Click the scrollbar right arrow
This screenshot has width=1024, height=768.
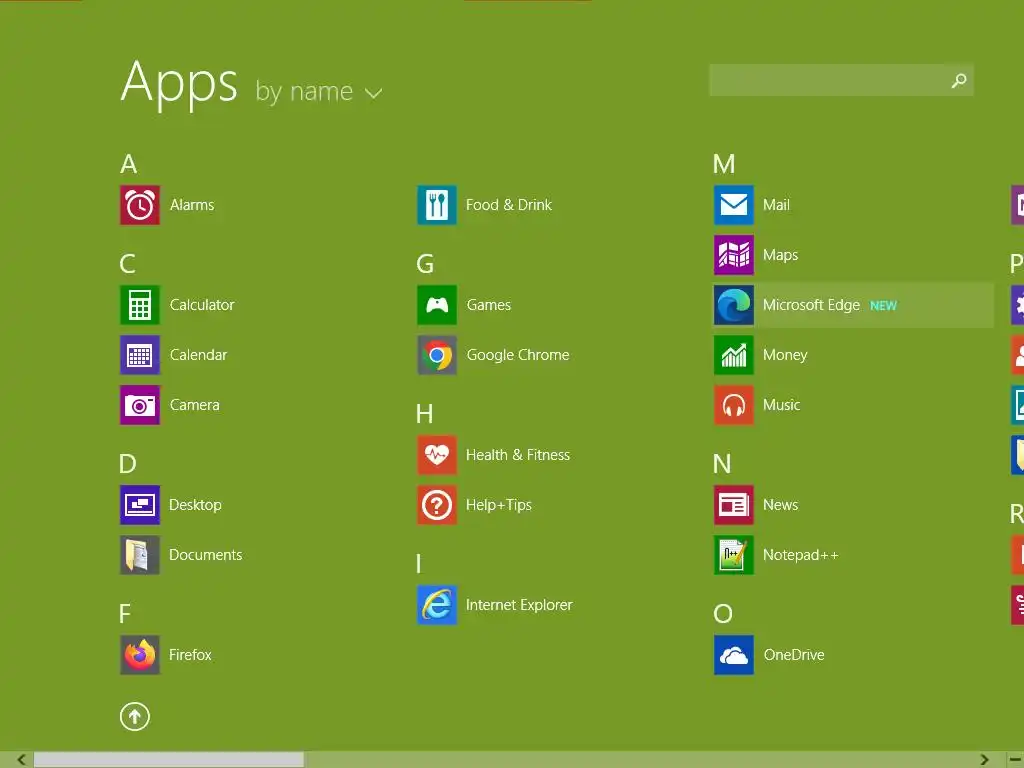(x=984, y=760)
